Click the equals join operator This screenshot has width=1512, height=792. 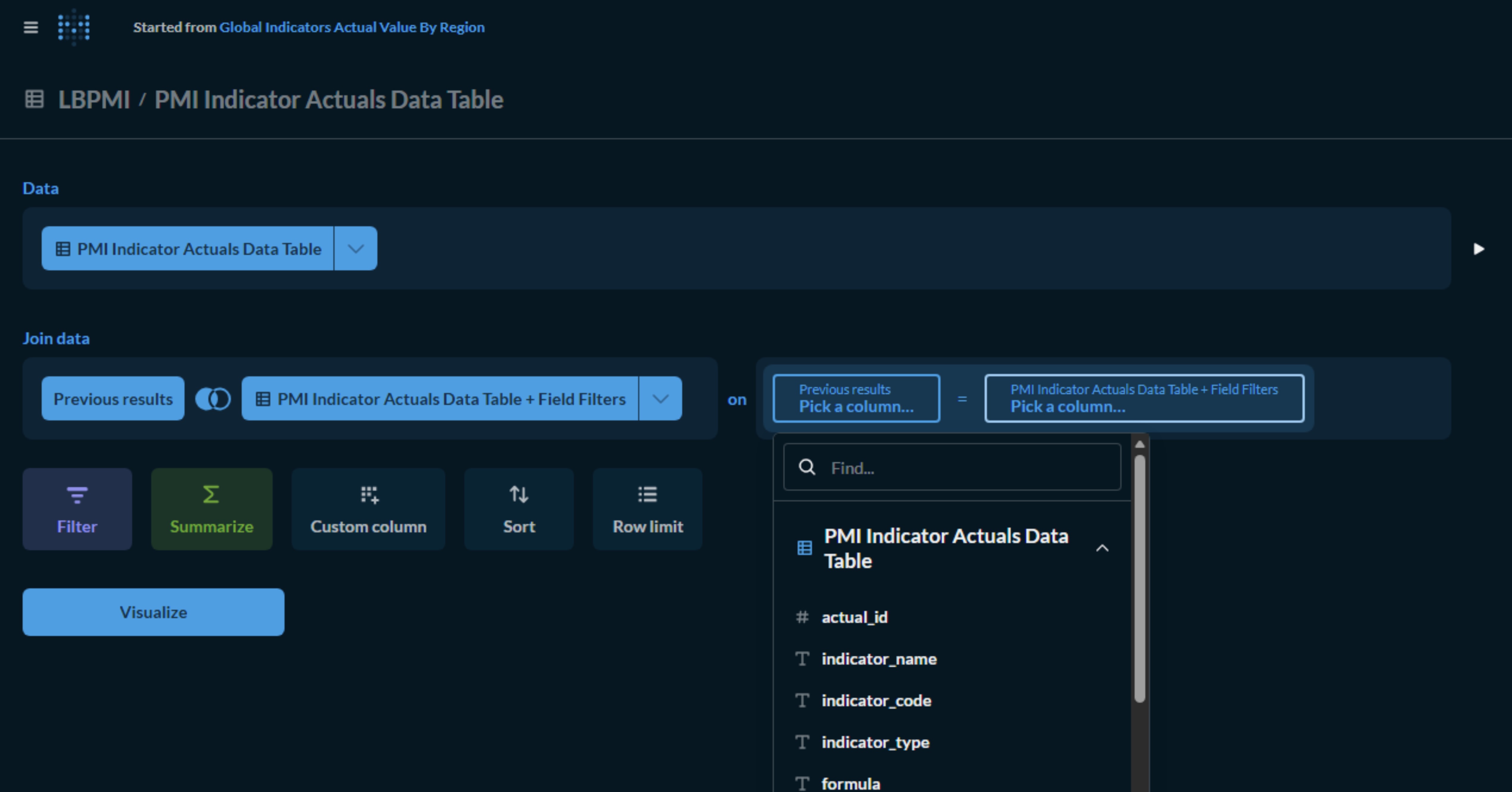(962, 399)
